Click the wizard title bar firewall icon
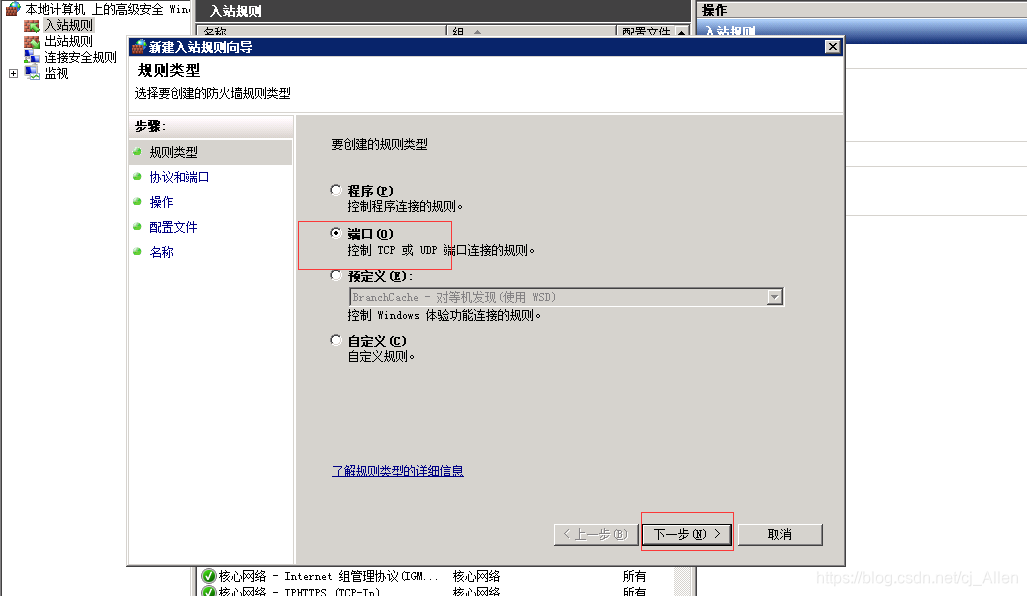The width and height of the screenshot is (1027, 596). (138, 47)
